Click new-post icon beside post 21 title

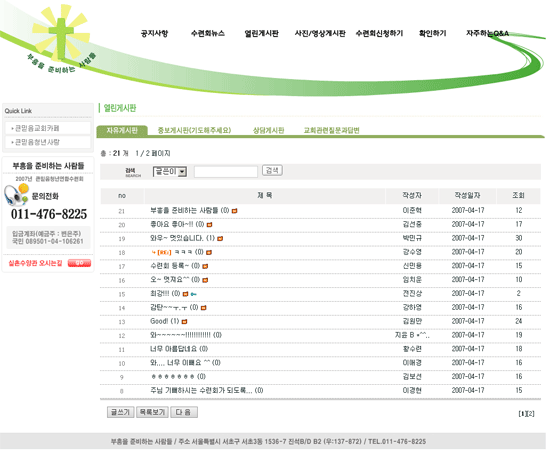click(x=235, y=211)
